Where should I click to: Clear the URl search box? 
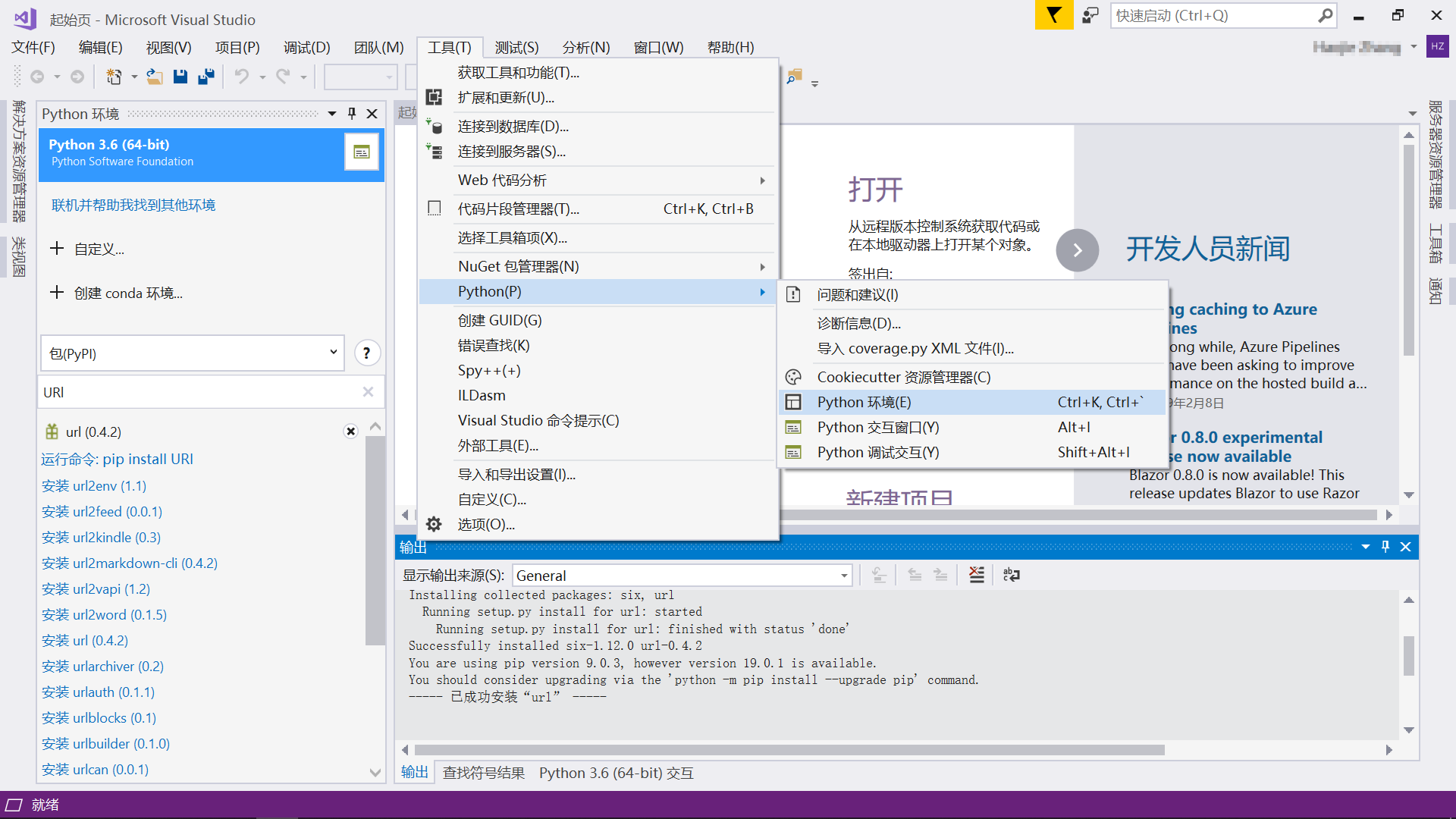(368, 392)
